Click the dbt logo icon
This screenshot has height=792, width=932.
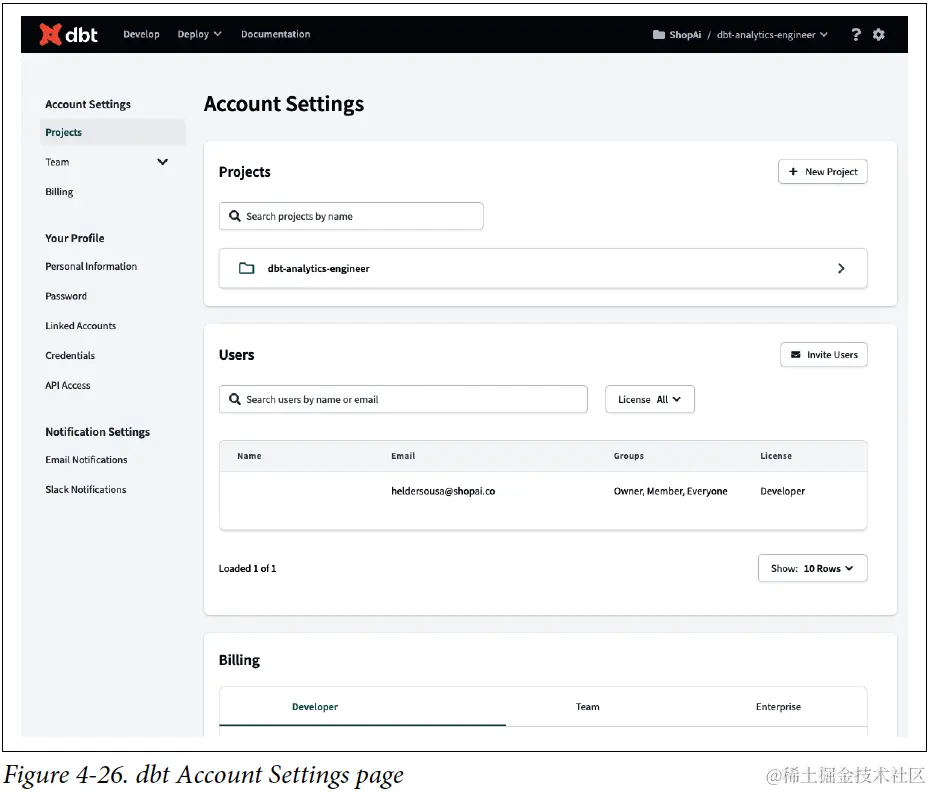[51, 34]
